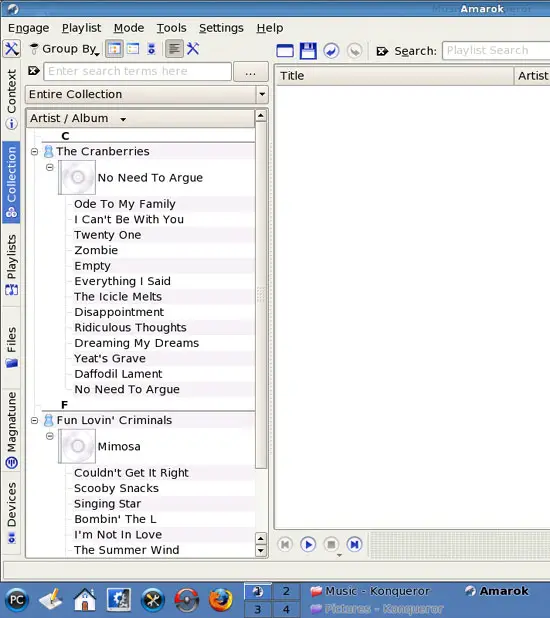Save the playlist with the floppy icon
This screenshot has height=618, width=550.
(x=308, y=51)
